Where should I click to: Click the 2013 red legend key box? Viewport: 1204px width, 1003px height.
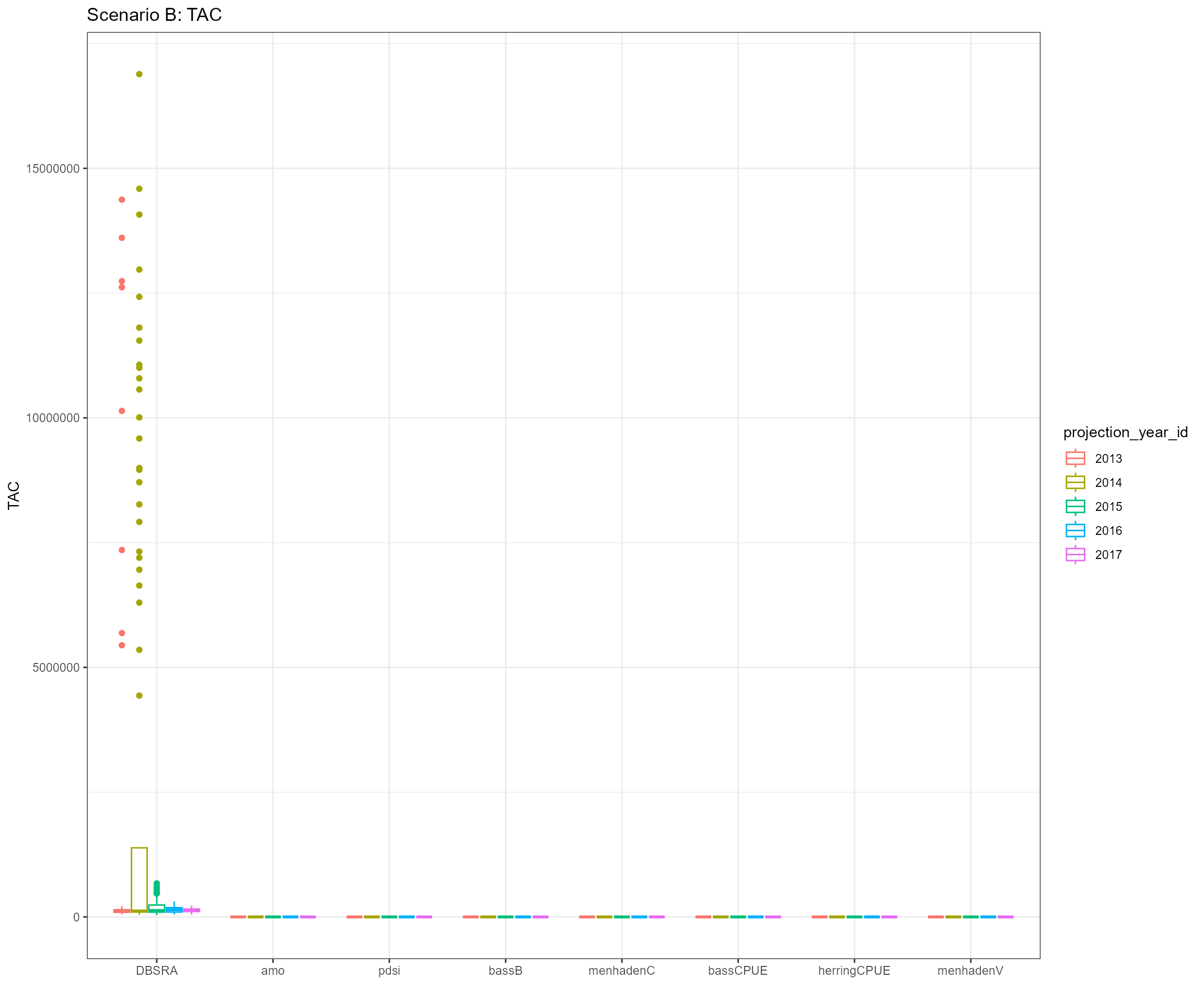(1075, 459)
